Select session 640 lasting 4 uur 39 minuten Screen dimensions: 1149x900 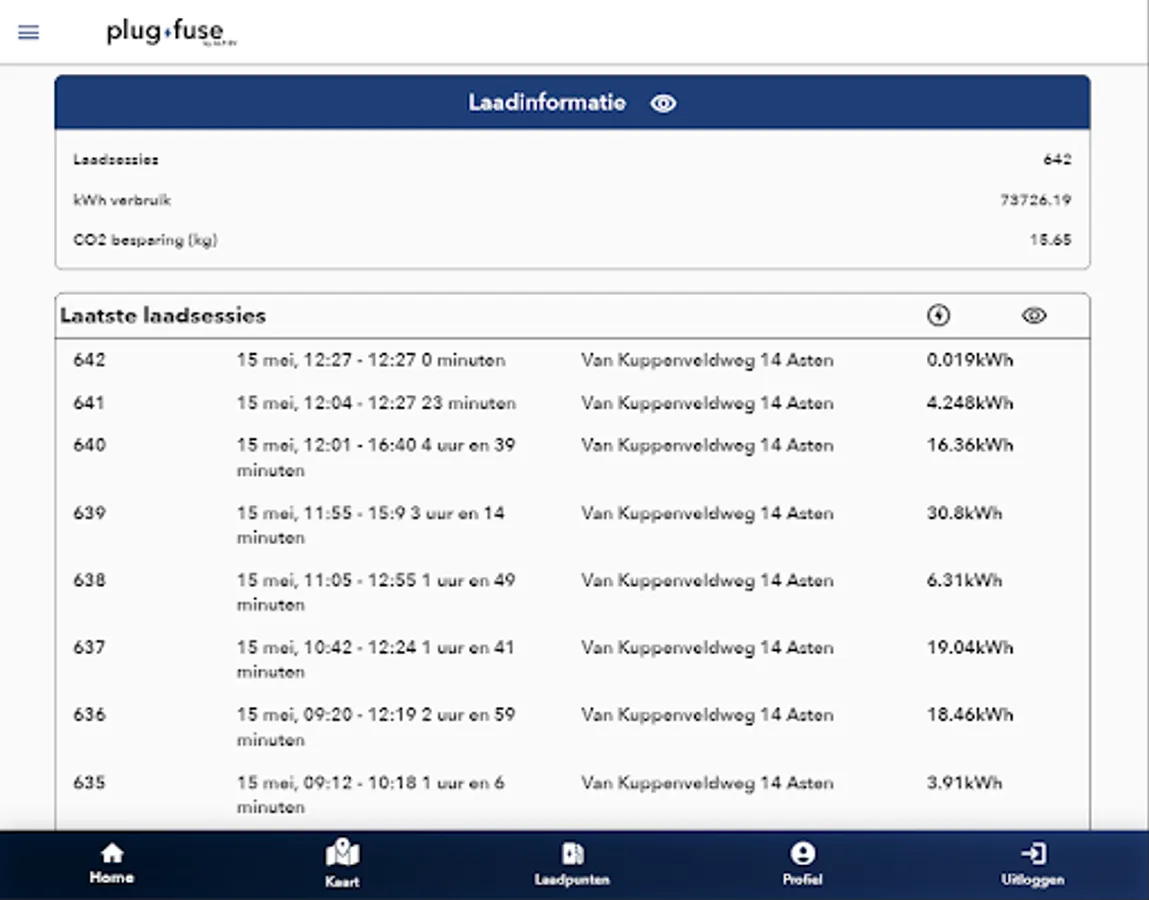[572, 457]
